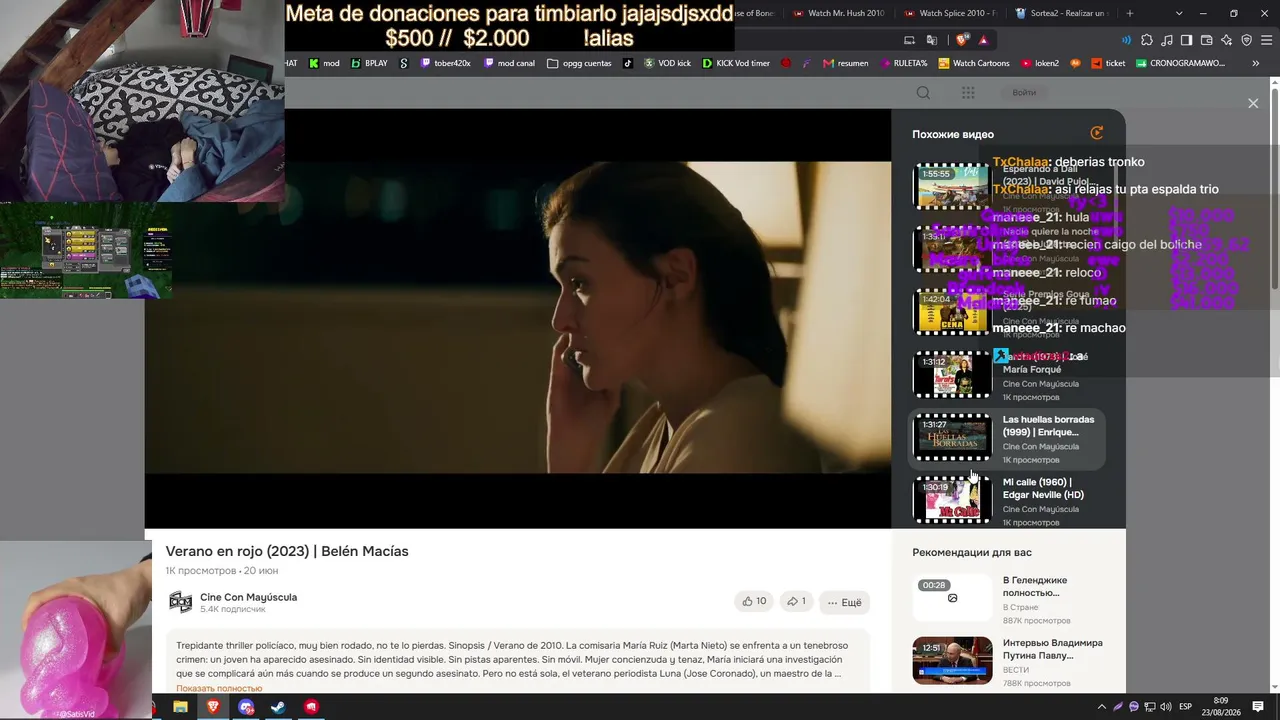Open the Watch Cartoons bookmark
Image resolution: width=1280 pixels, height=720 pixels.
[x=974, y=63]
